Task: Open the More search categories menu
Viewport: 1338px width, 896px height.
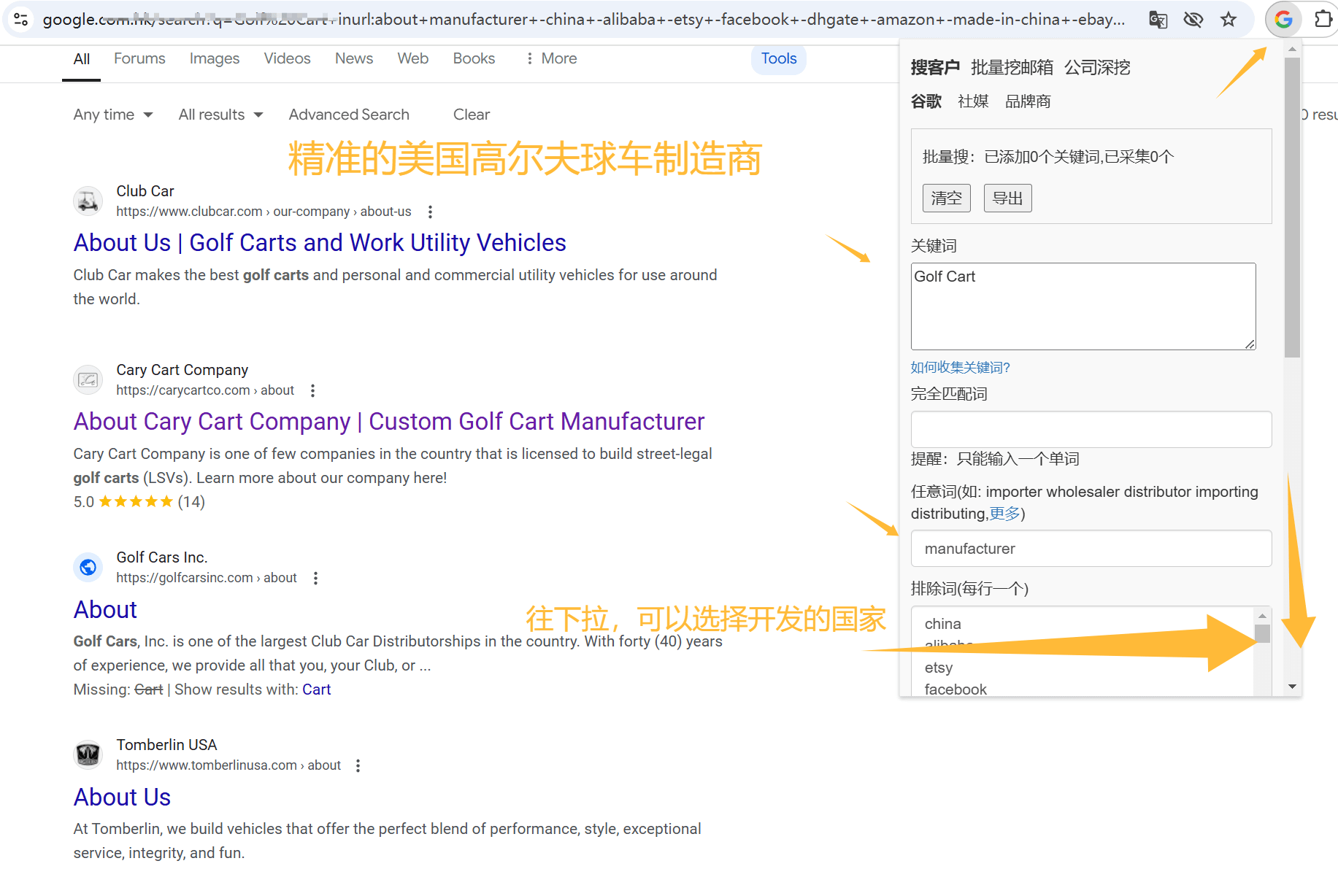Action: 551,58
